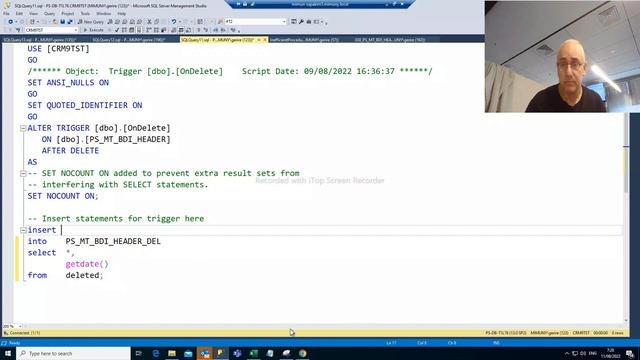
Task: Open the Windows Start menu
Action: [x=8, y=353]
